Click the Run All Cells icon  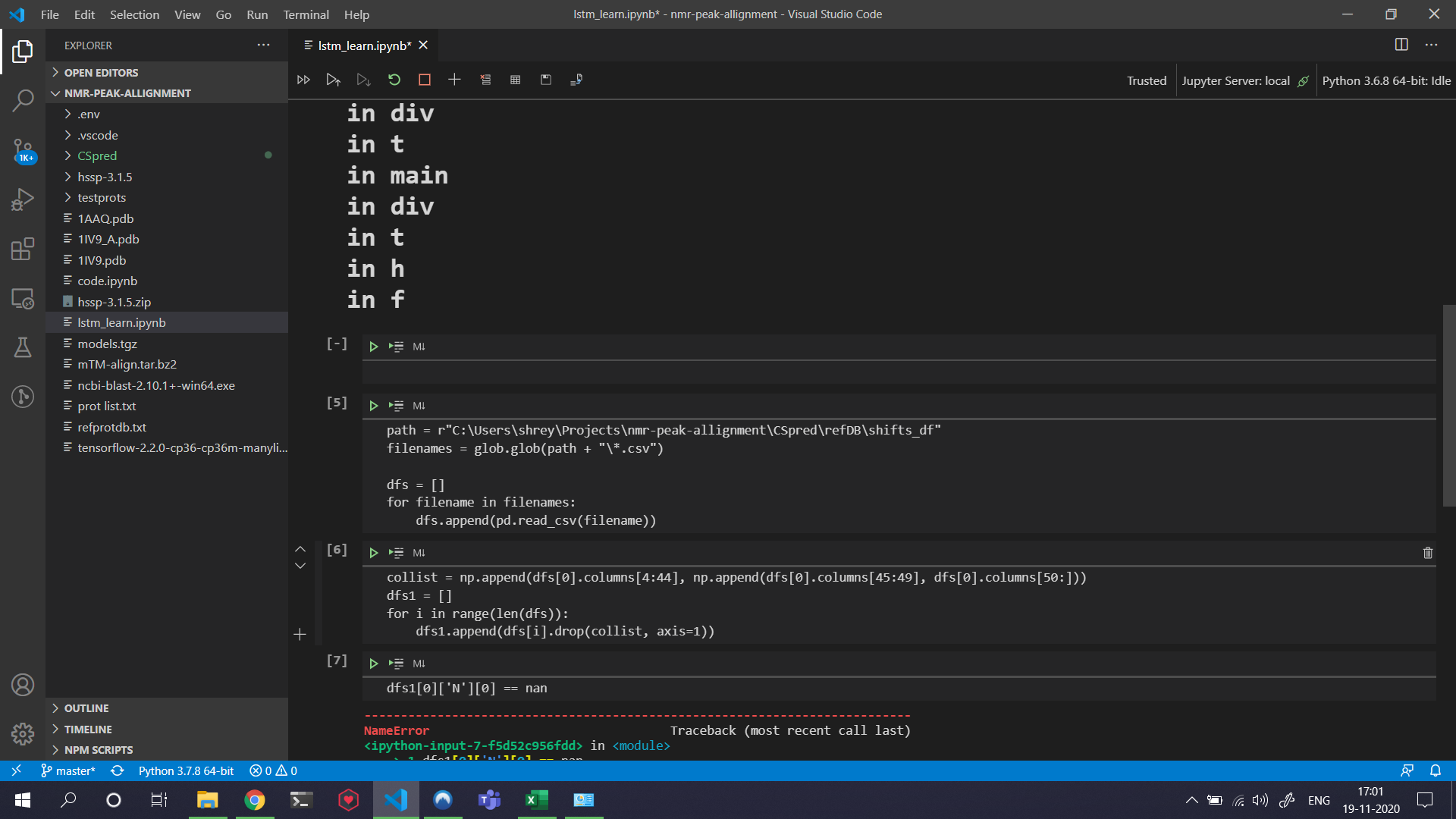(x=303, y=80)
